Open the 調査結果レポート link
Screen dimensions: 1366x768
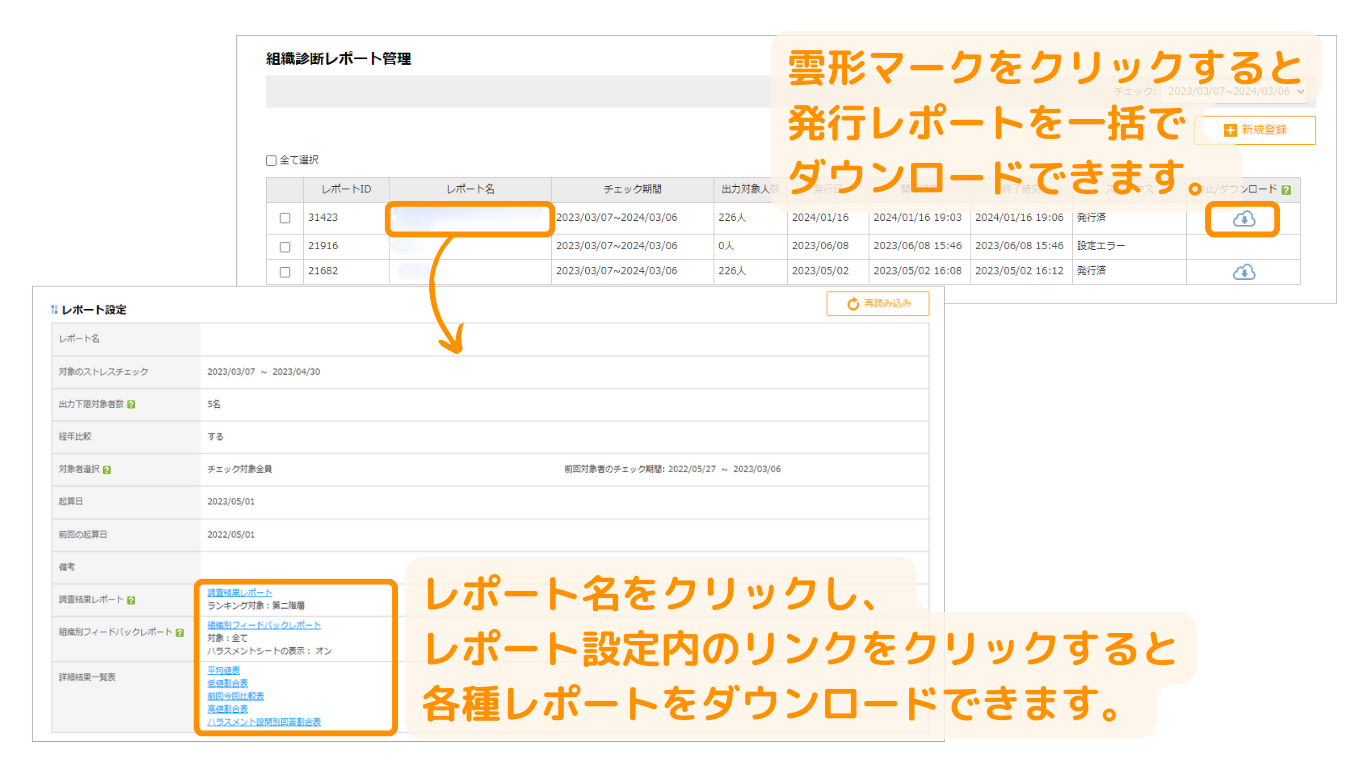click(x=239, y=593)
